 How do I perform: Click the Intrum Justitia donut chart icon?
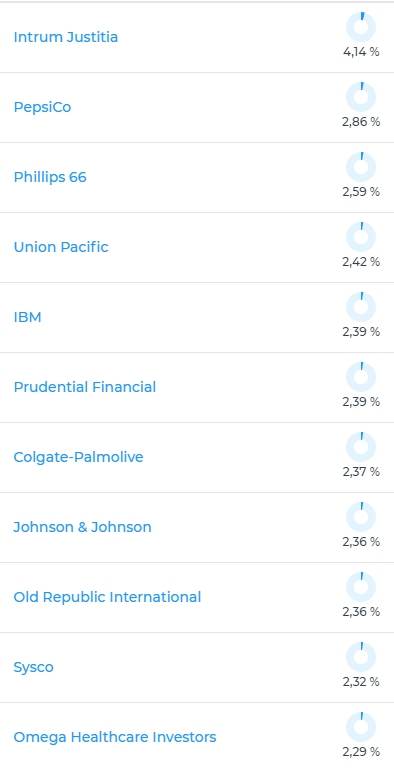tap(361, 27)
